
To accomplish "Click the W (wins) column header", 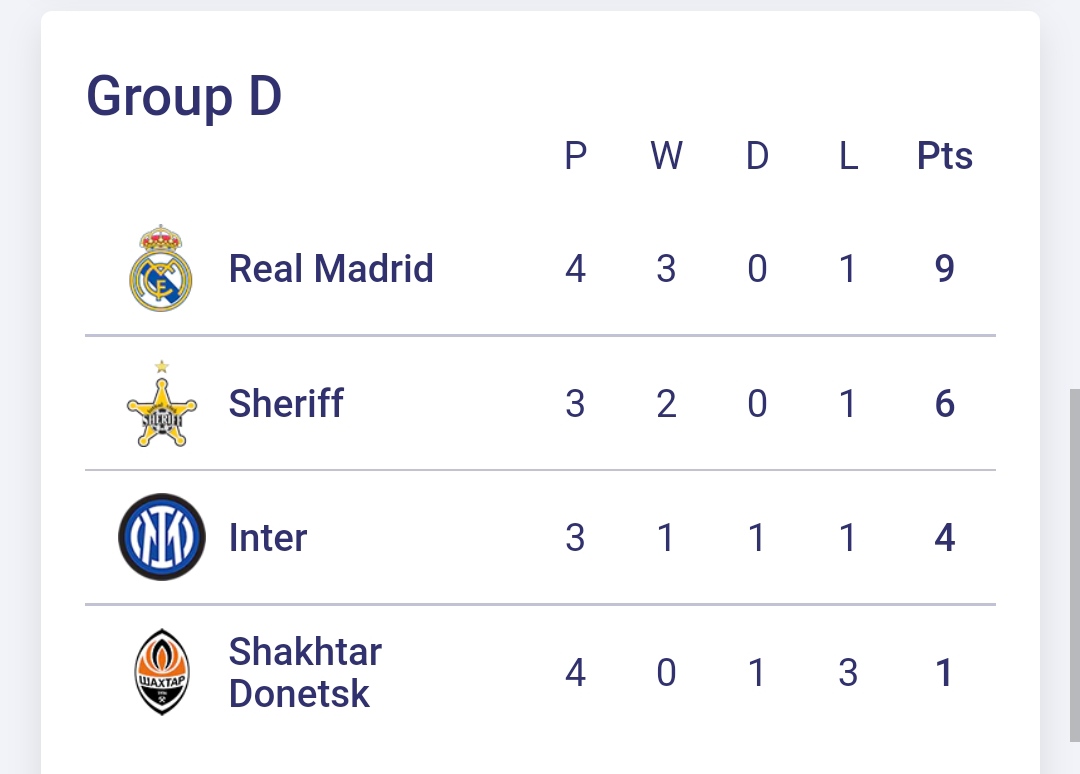I will [x=666, y=156].
